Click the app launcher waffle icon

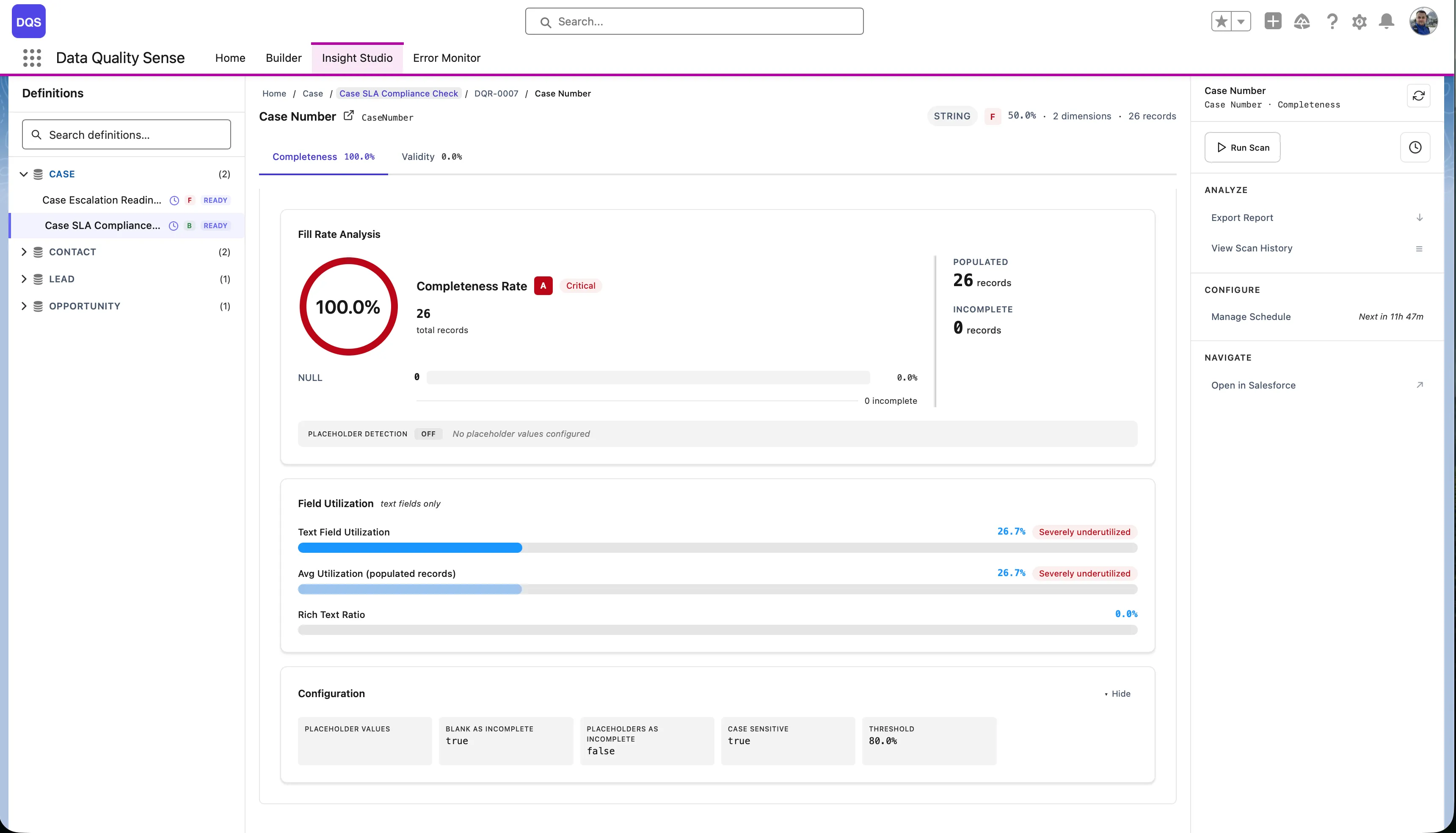coord(32,57)
